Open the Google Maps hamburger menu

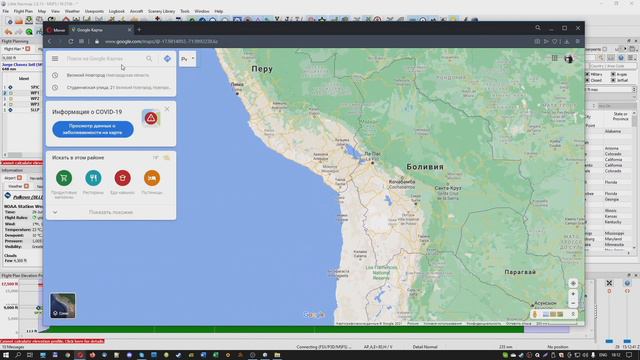click(55, 59)
